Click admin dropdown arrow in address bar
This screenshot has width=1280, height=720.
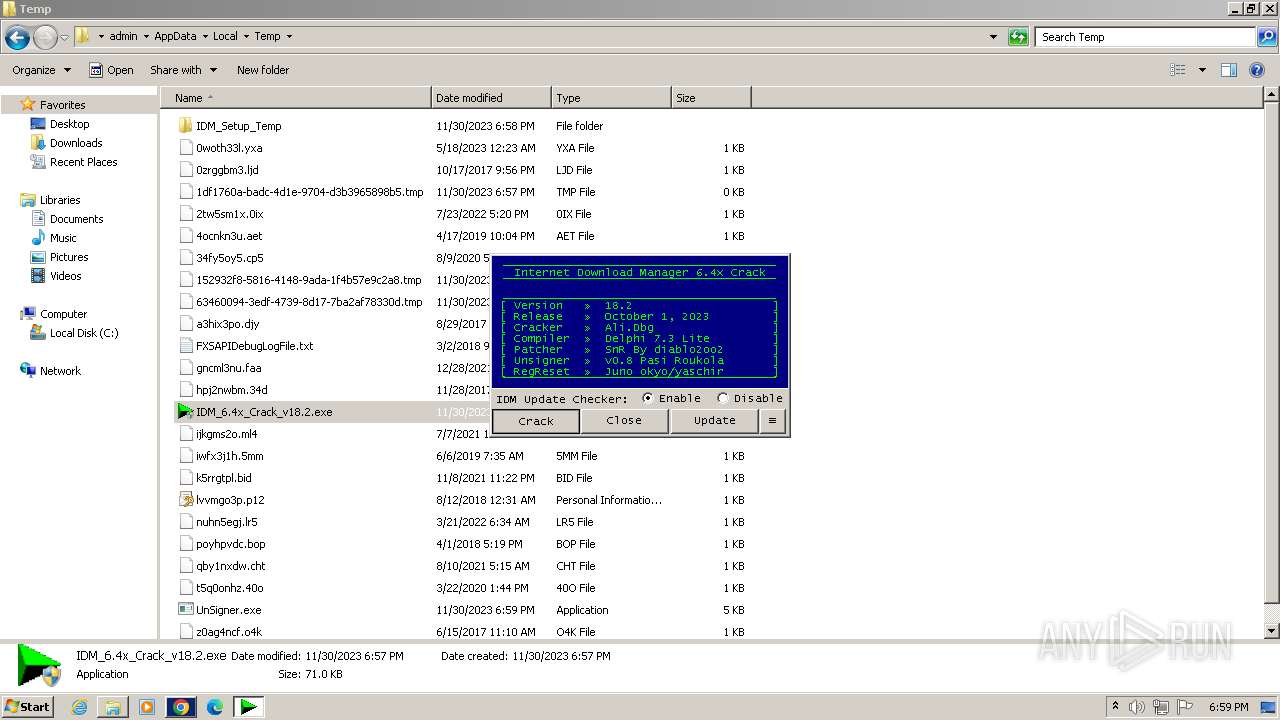[146, 37]
